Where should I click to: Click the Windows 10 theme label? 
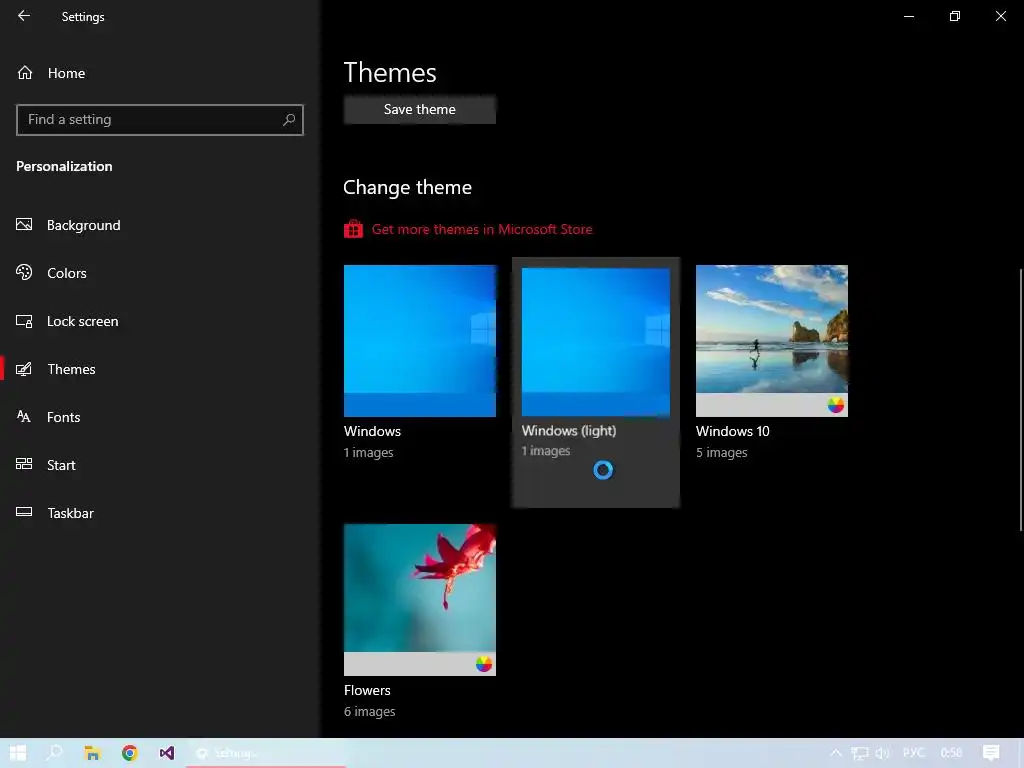coord(733,432)
